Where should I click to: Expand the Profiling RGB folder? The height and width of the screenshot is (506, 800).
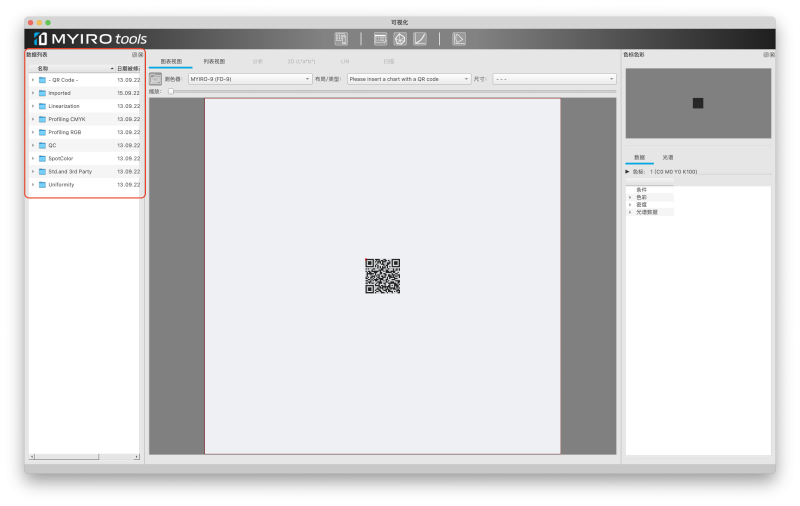click(x=33, y=132)
